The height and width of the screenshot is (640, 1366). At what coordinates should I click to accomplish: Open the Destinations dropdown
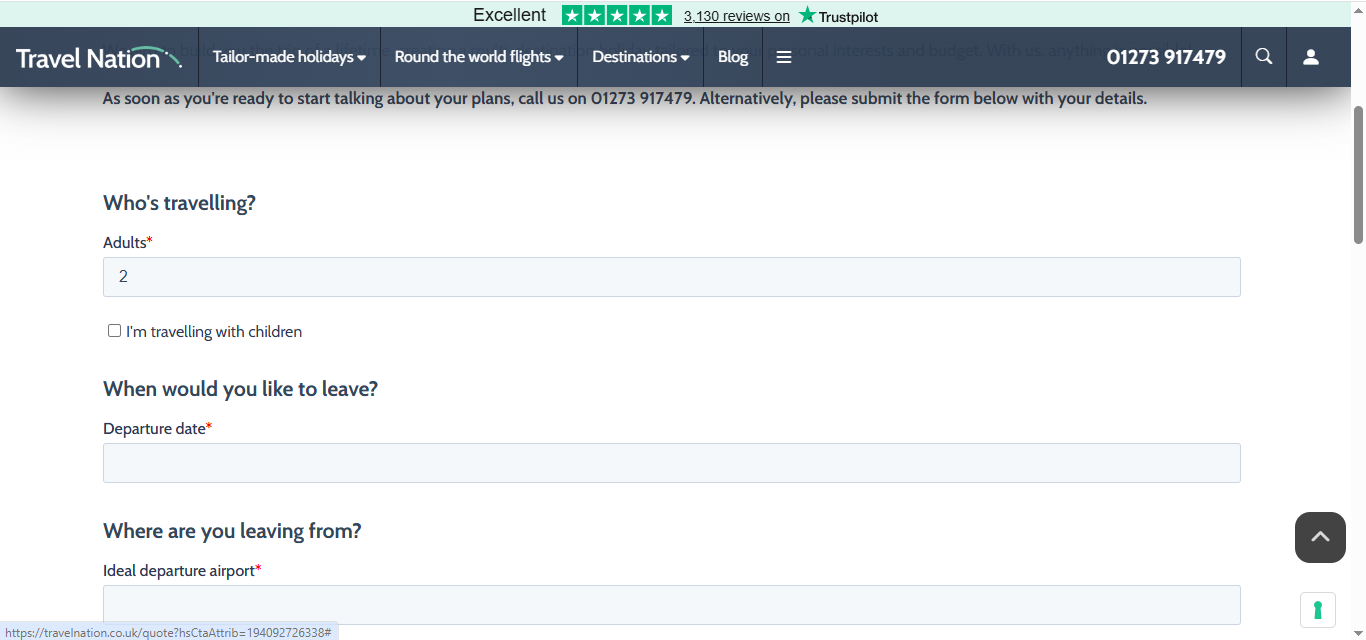[640, 57]
